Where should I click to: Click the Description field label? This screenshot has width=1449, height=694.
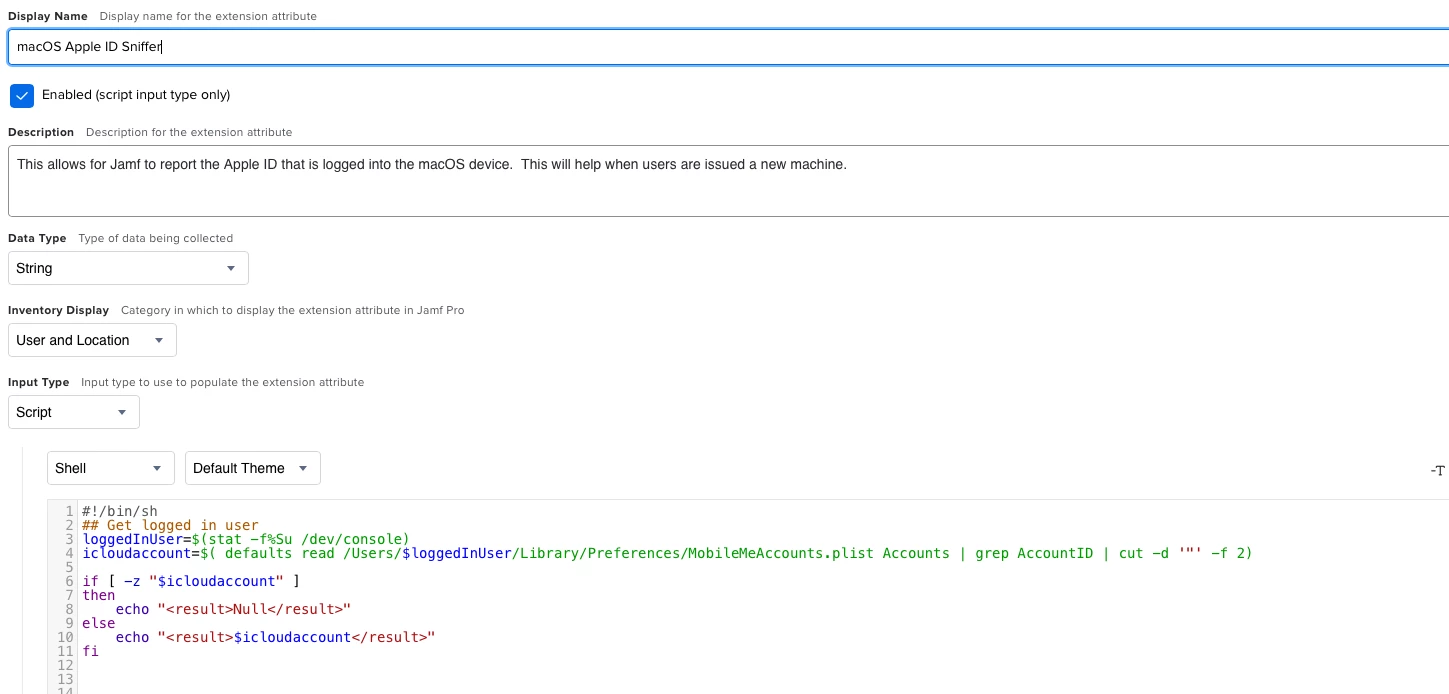click(41, 132)
